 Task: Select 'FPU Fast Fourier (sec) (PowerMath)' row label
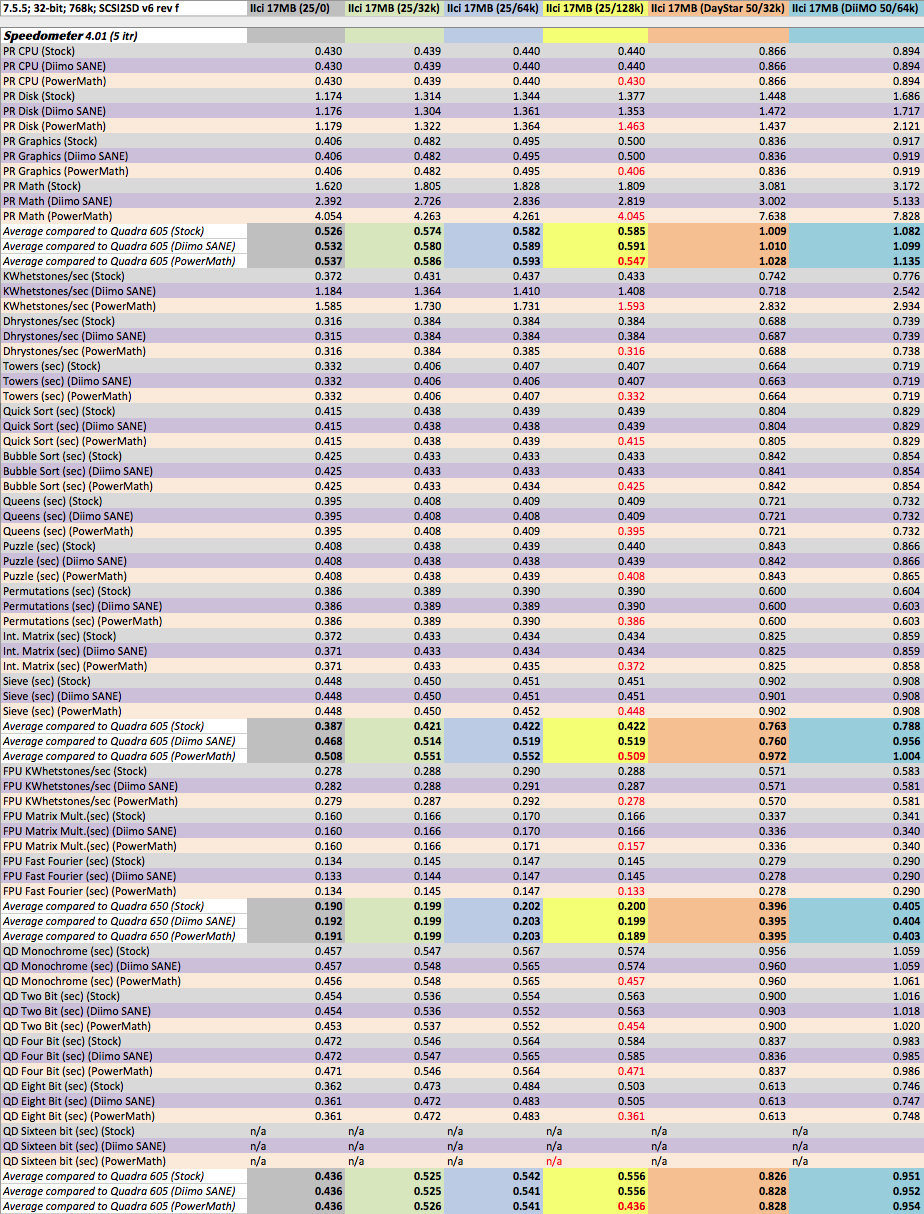pyautogui.click(x=90, y=890)
